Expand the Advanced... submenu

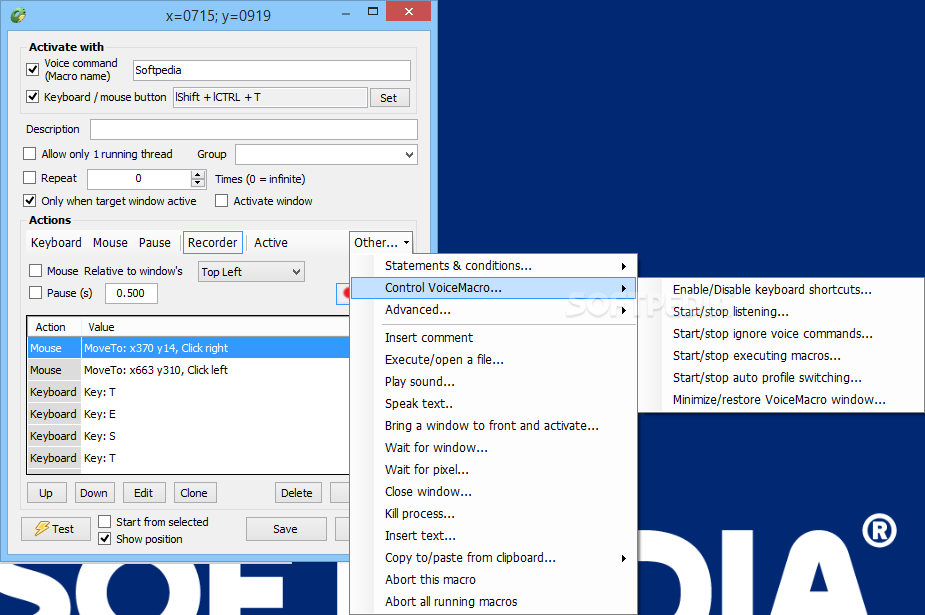point(494,310)
